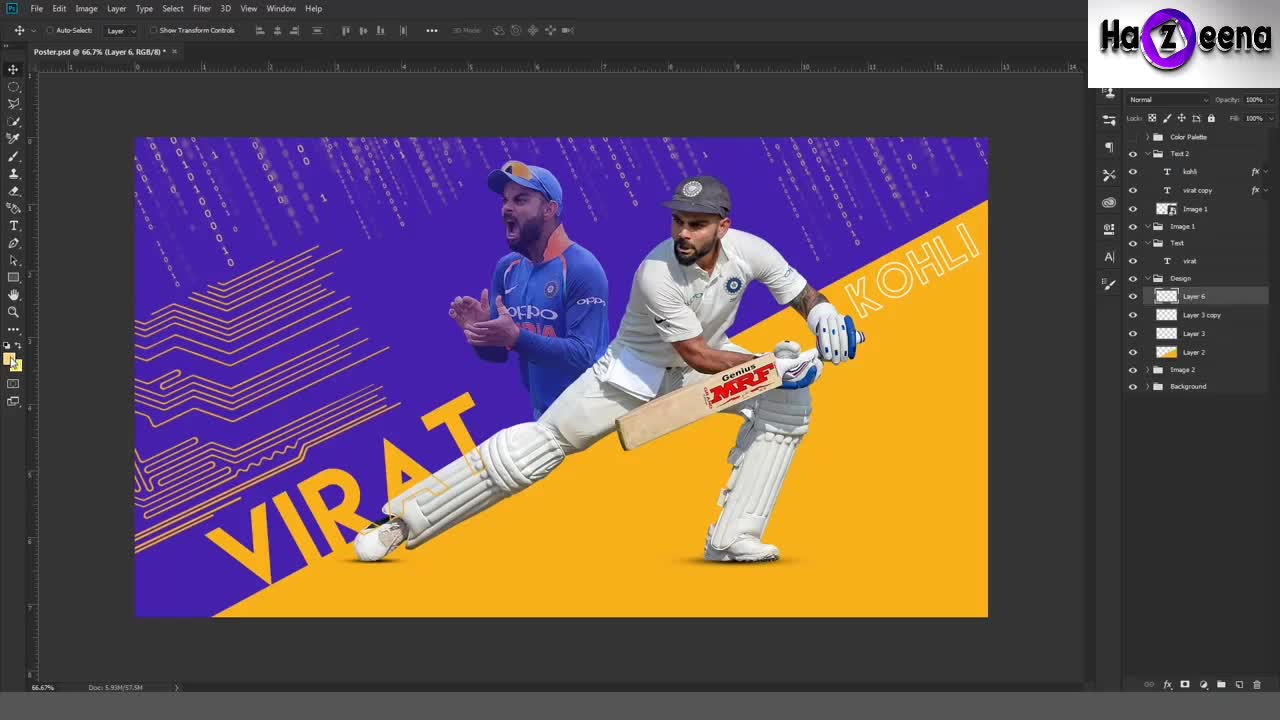The height and width of the screenshot is (720, 1280).
Task: Select the Path Selection tool
Action: tap(13, 260)
